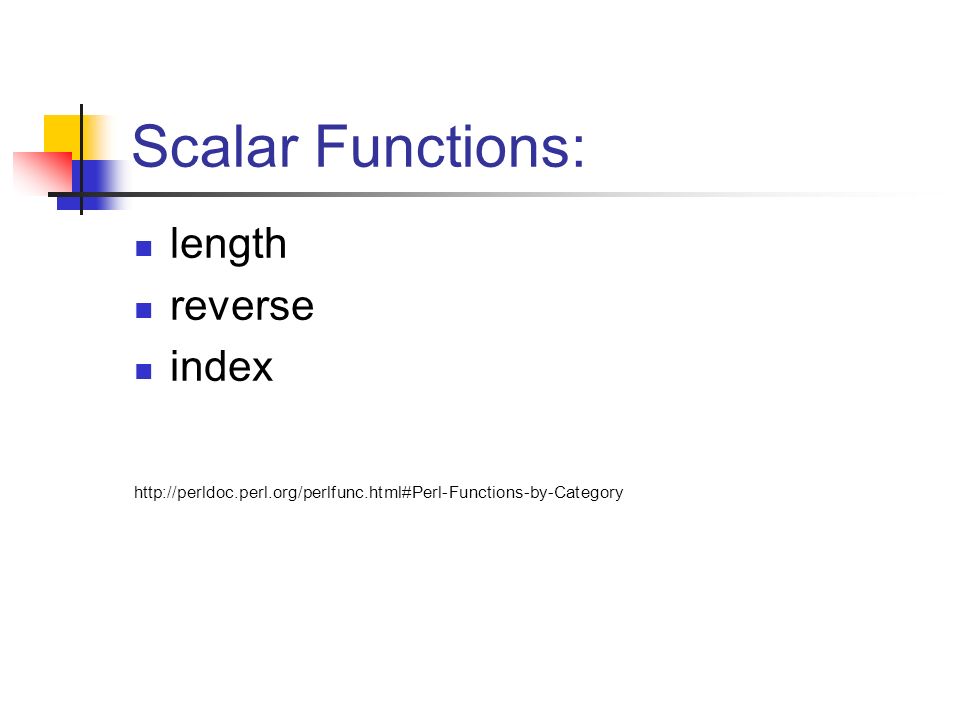Click the faded right end of divider line
Image resolution: width=960 pixels, height=720 pixels.
[857, 195]
